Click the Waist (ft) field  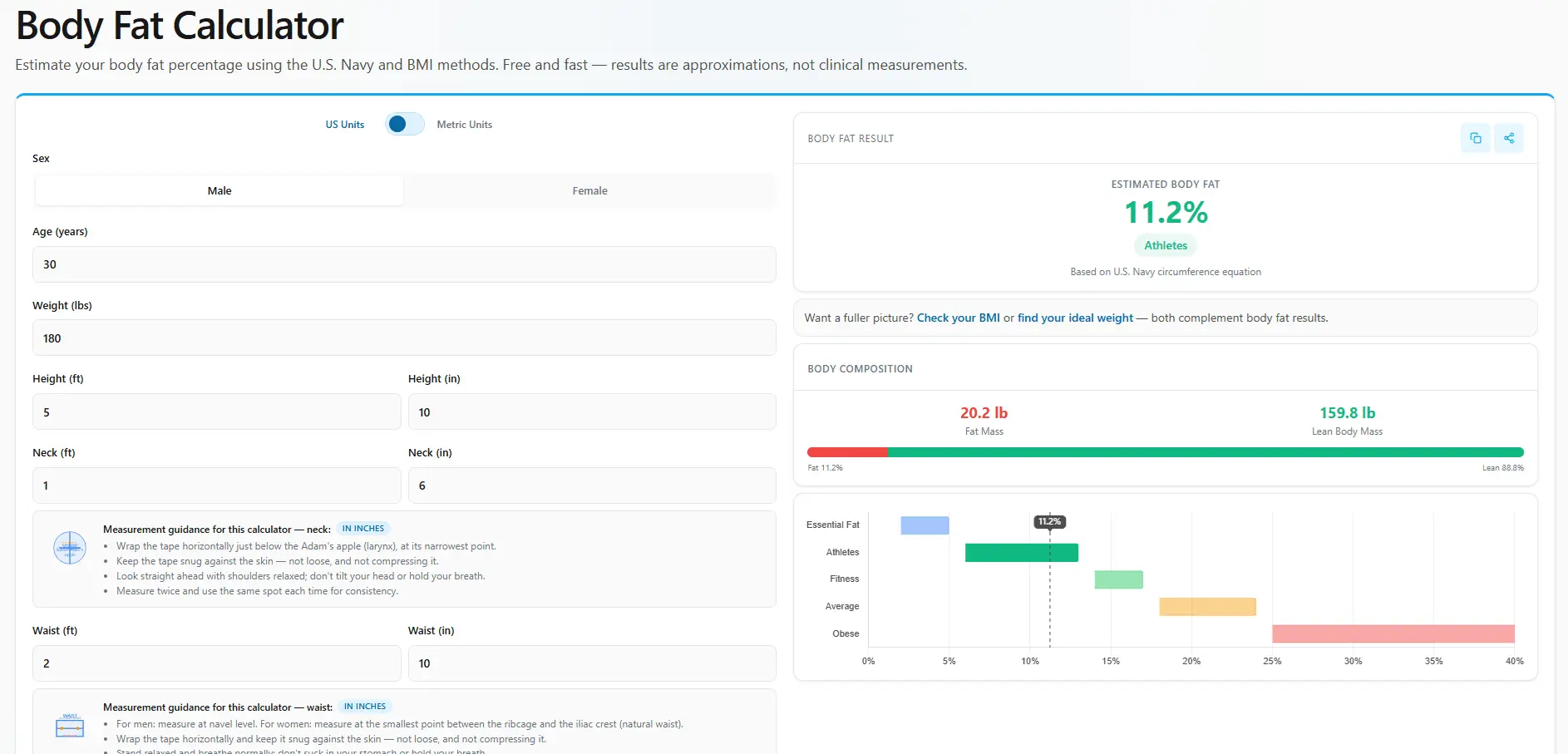217,663
